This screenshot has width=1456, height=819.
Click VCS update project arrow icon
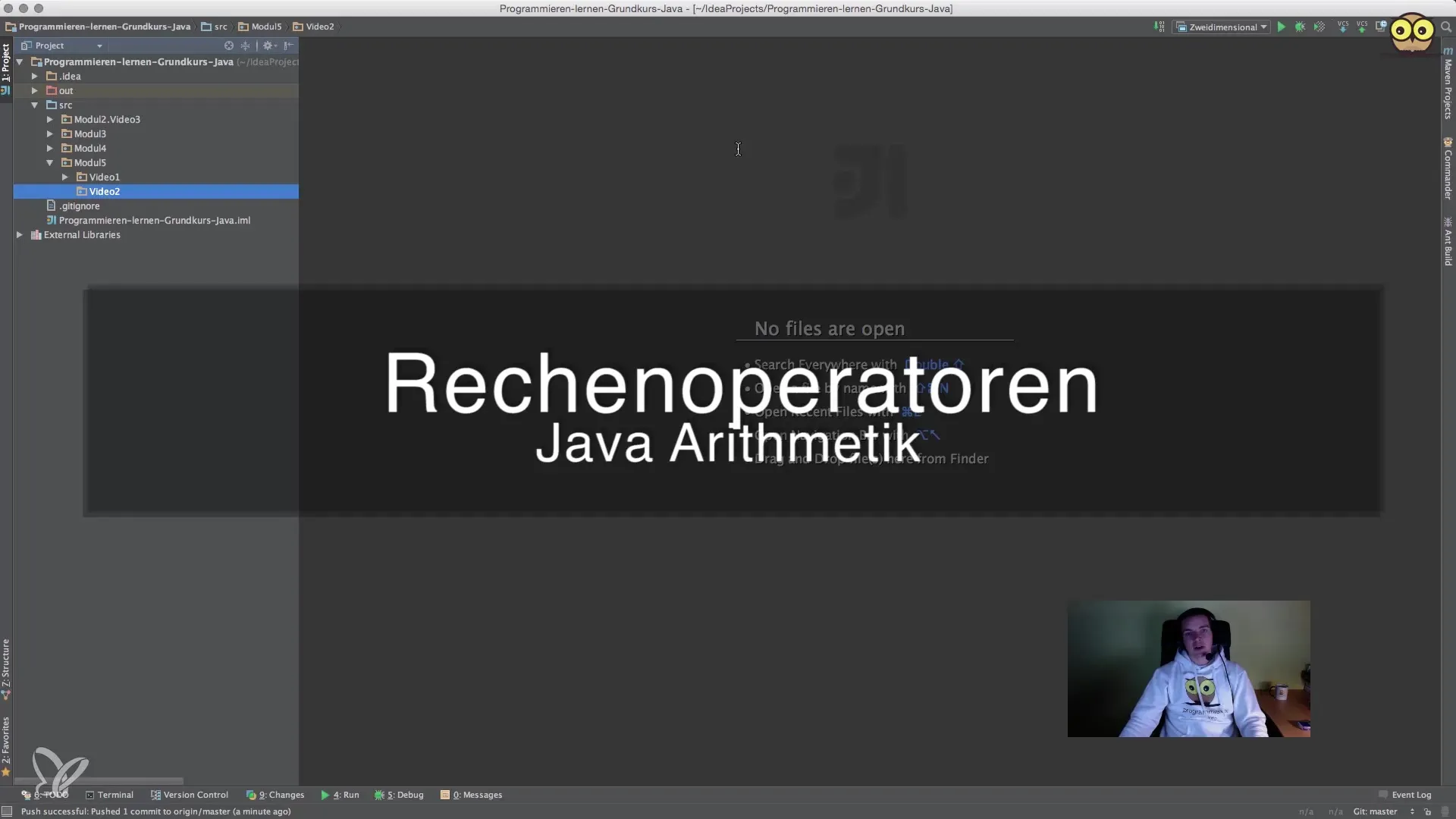tap(1343, 27)
